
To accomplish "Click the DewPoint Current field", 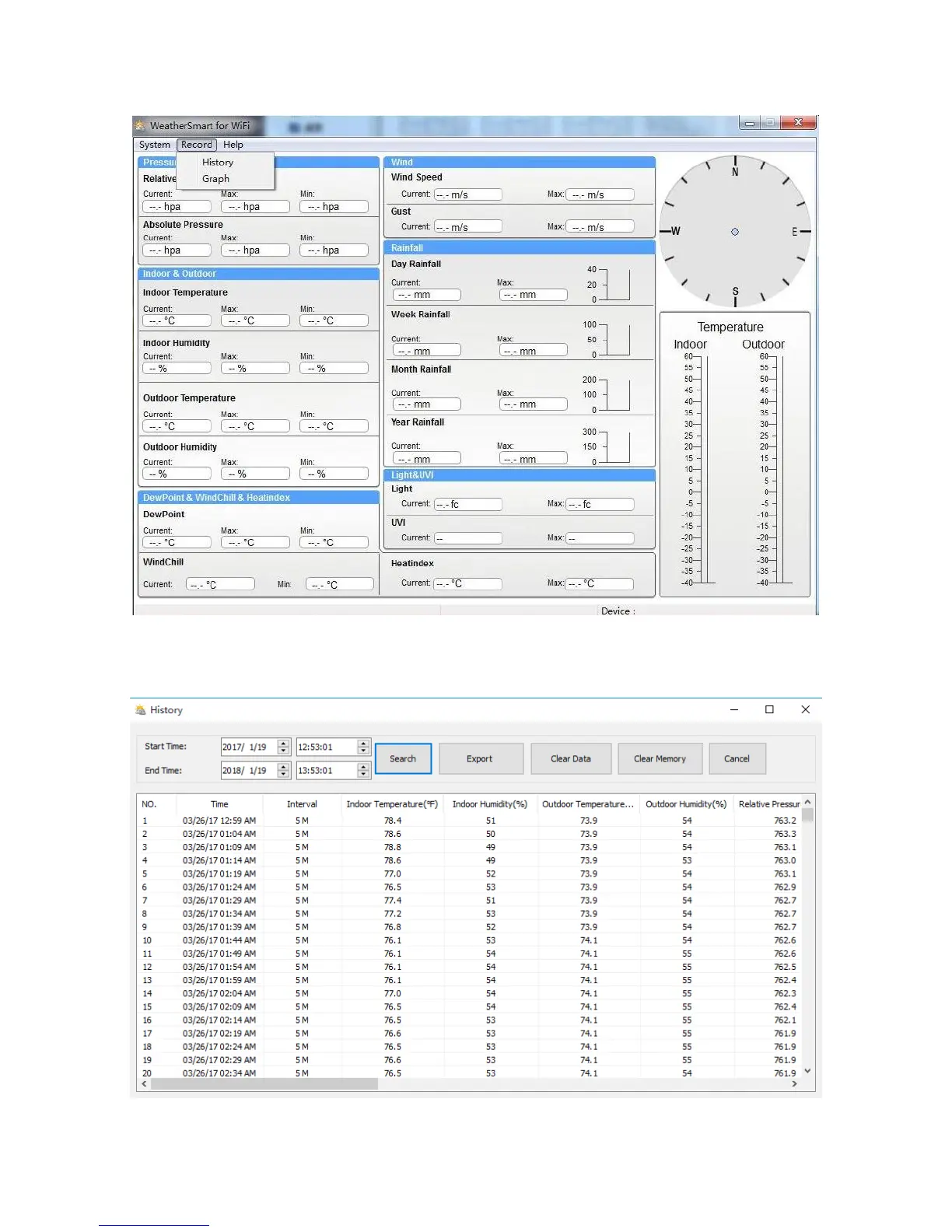I will (177, 542).
